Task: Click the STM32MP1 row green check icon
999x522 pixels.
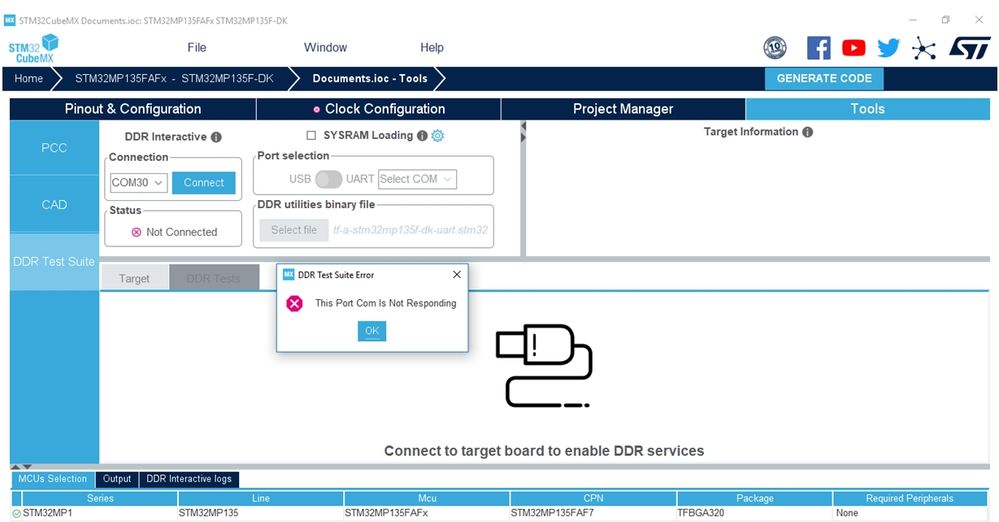Action: pyautogui.click(x=17, y=513)
